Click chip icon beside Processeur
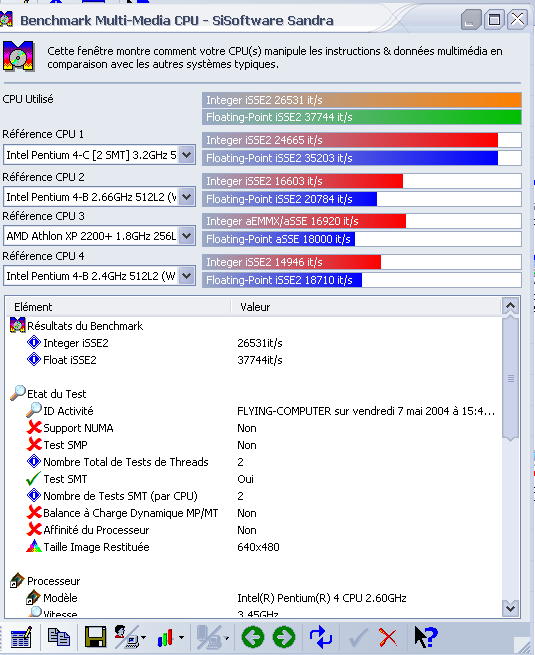 coord(18,581)
